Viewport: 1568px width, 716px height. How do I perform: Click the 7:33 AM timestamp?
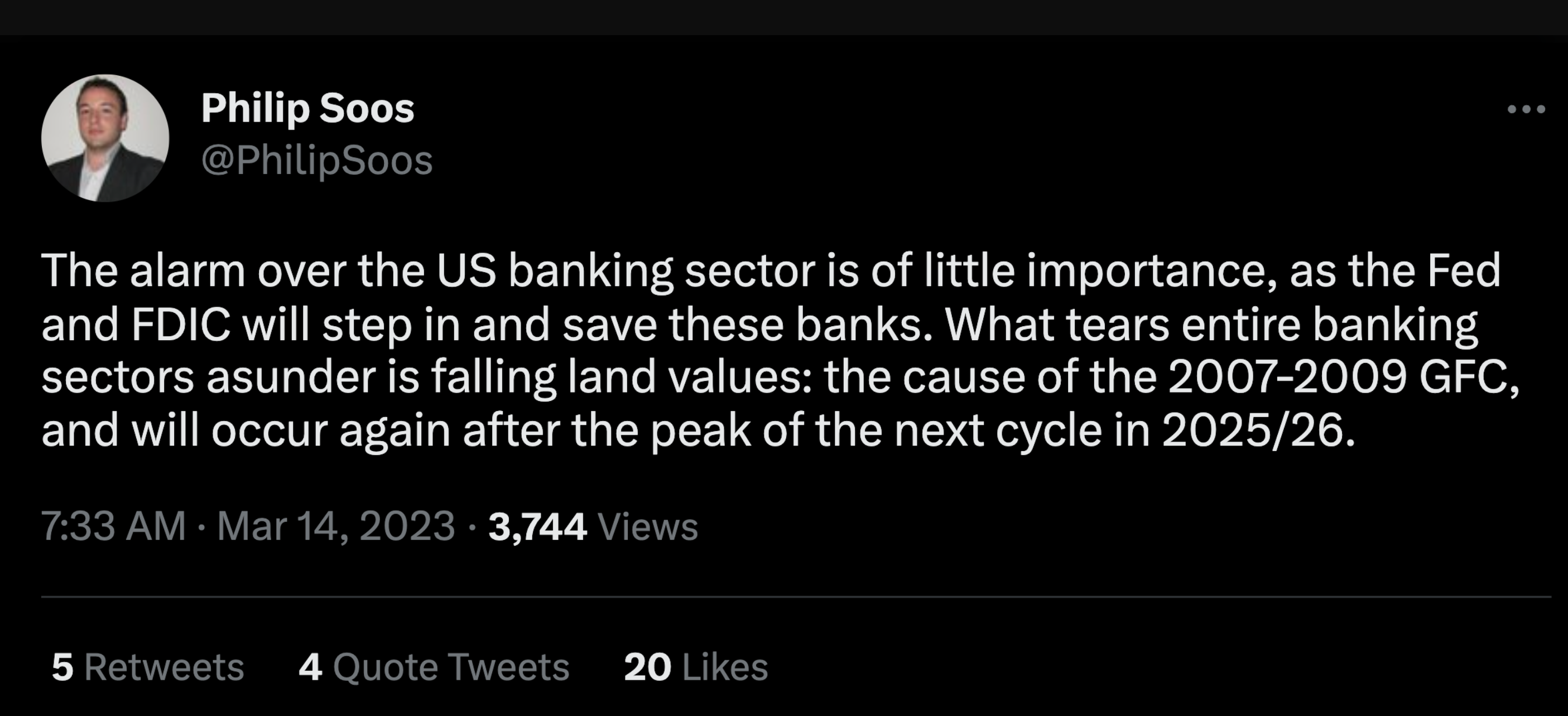tap(113, 526)
